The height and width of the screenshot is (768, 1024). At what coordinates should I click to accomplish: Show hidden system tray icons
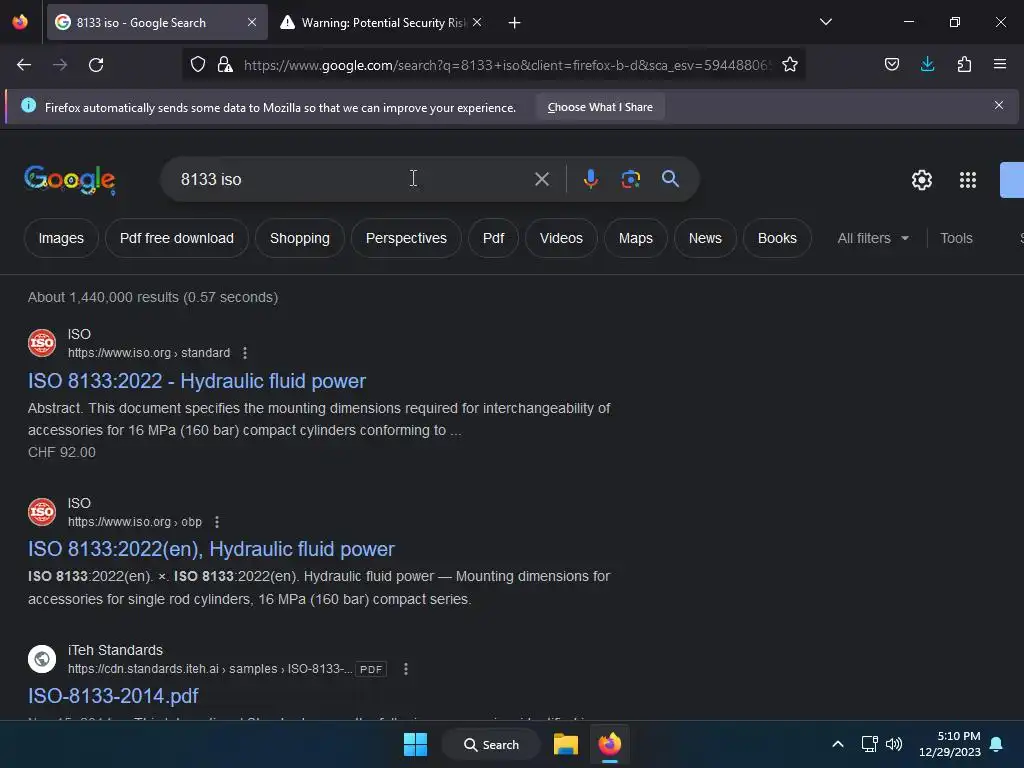point(838,744)
